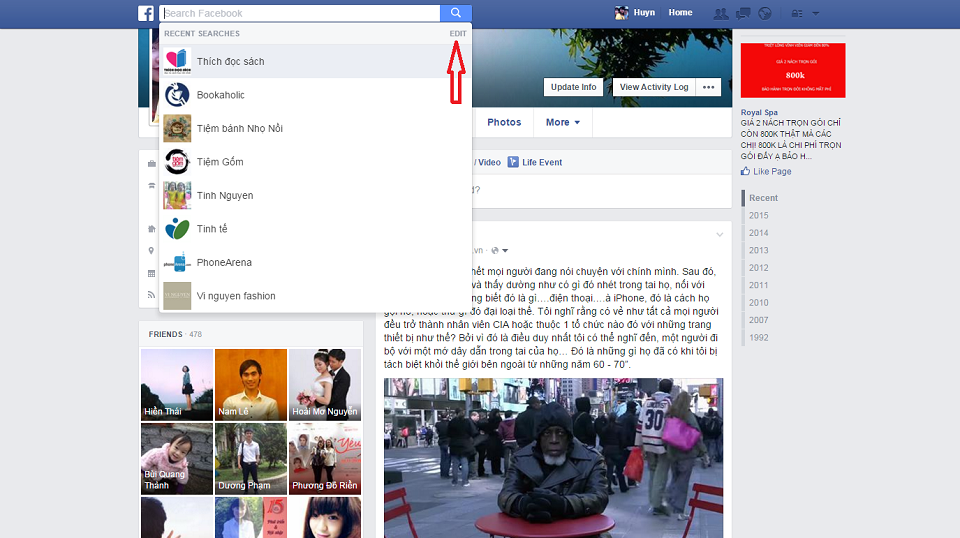Viewport: 960px width, 538px height.
Task: Open Tiệm Gốm page icon
Action: pos(177,162)
